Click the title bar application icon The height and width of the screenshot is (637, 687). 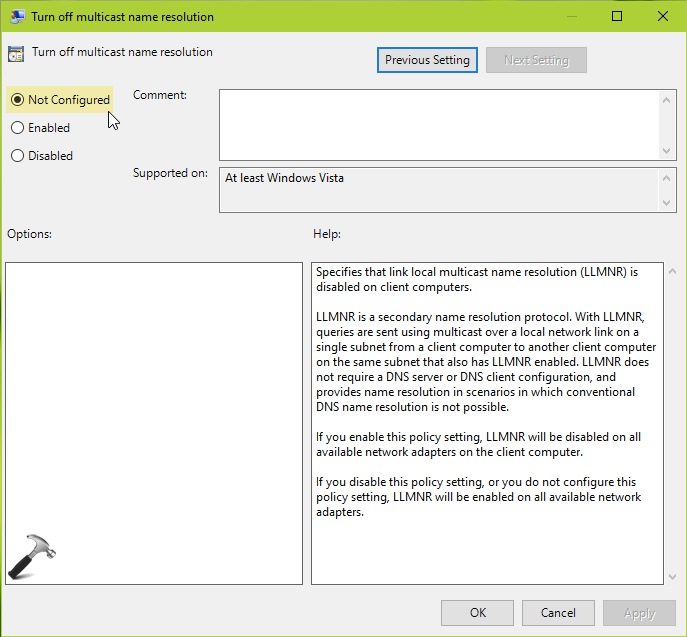[x=18, y=17]
